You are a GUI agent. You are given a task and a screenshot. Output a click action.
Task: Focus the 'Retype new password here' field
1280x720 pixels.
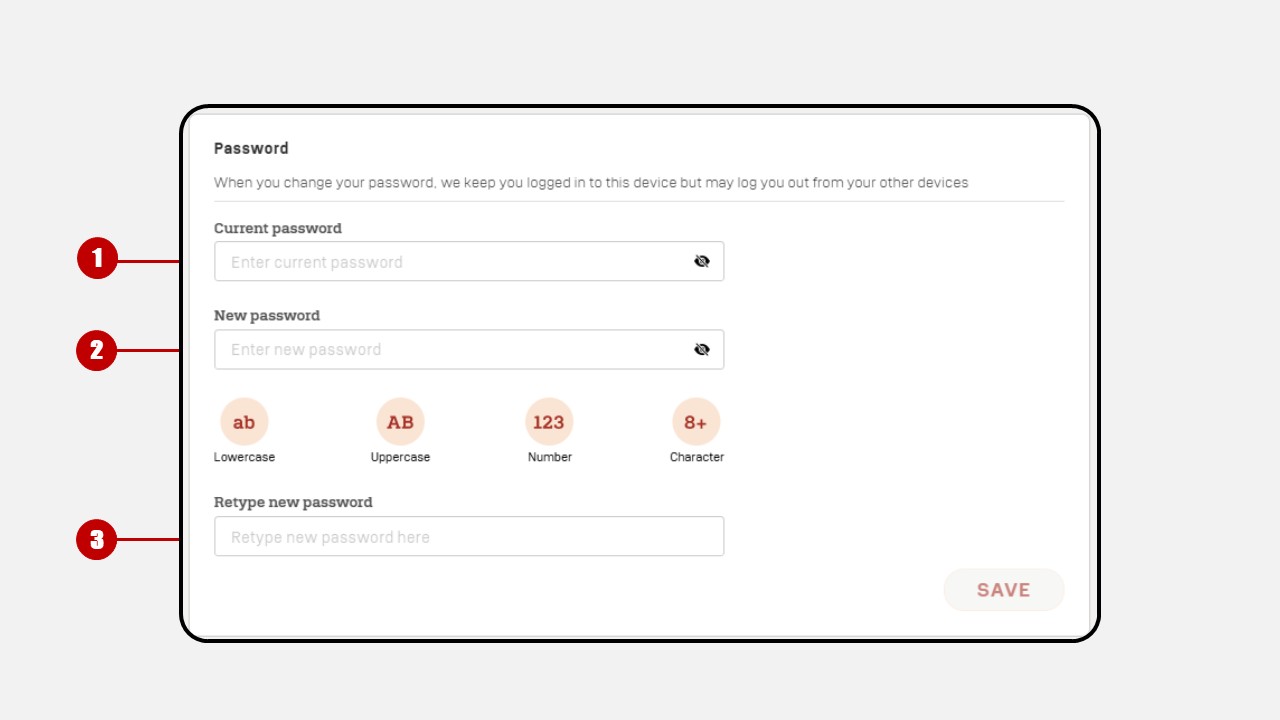(x=469, y=537)
